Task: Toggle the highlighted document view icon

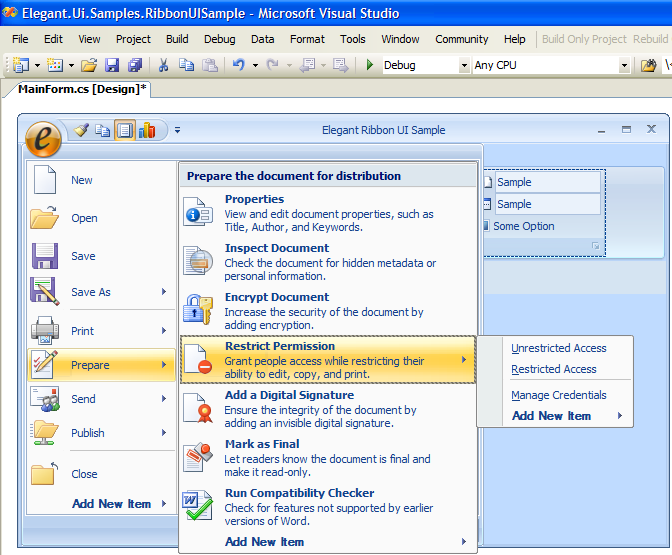Action: click(x=125, y=130)
